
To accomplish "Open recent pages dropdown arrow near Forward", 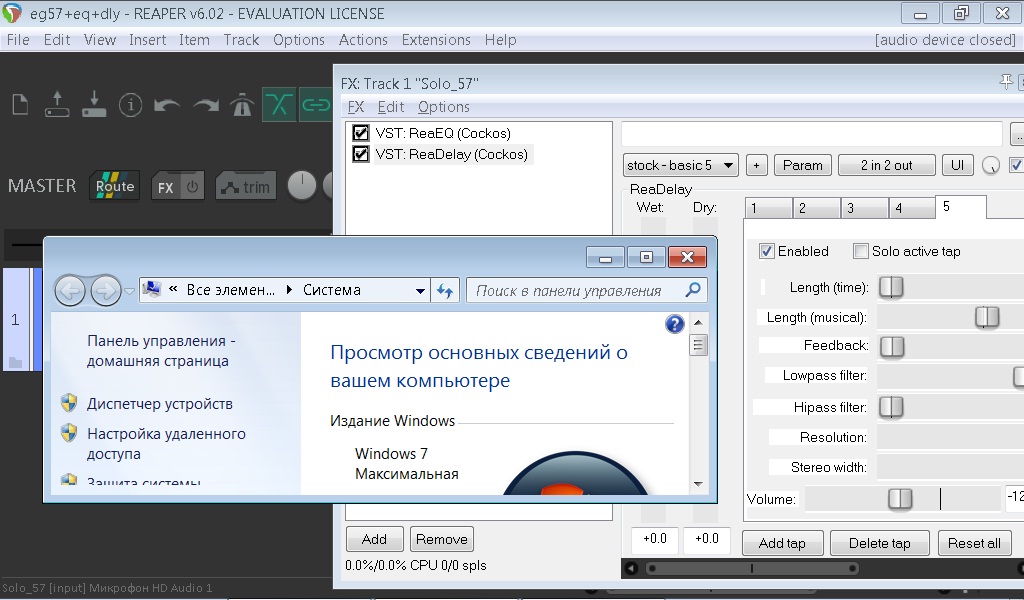I will click(x=129, y=291).
